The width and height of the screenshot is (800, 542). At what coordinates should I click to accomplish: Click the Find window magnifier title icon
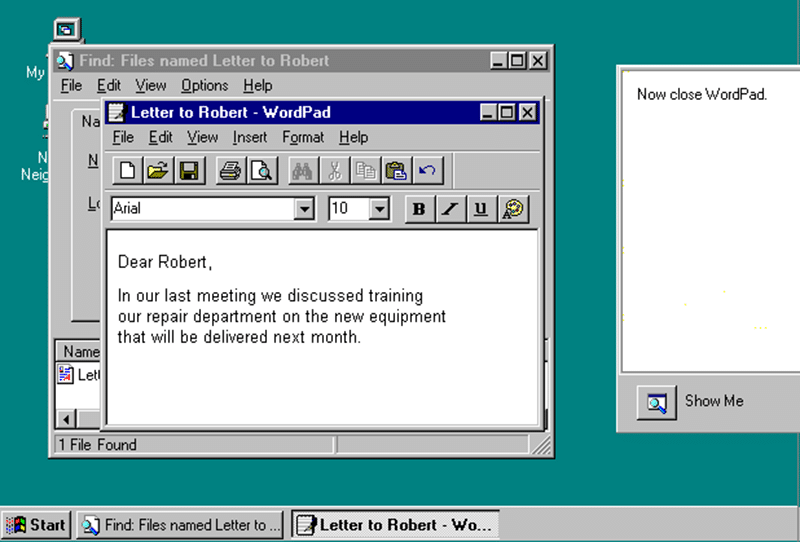65,61
